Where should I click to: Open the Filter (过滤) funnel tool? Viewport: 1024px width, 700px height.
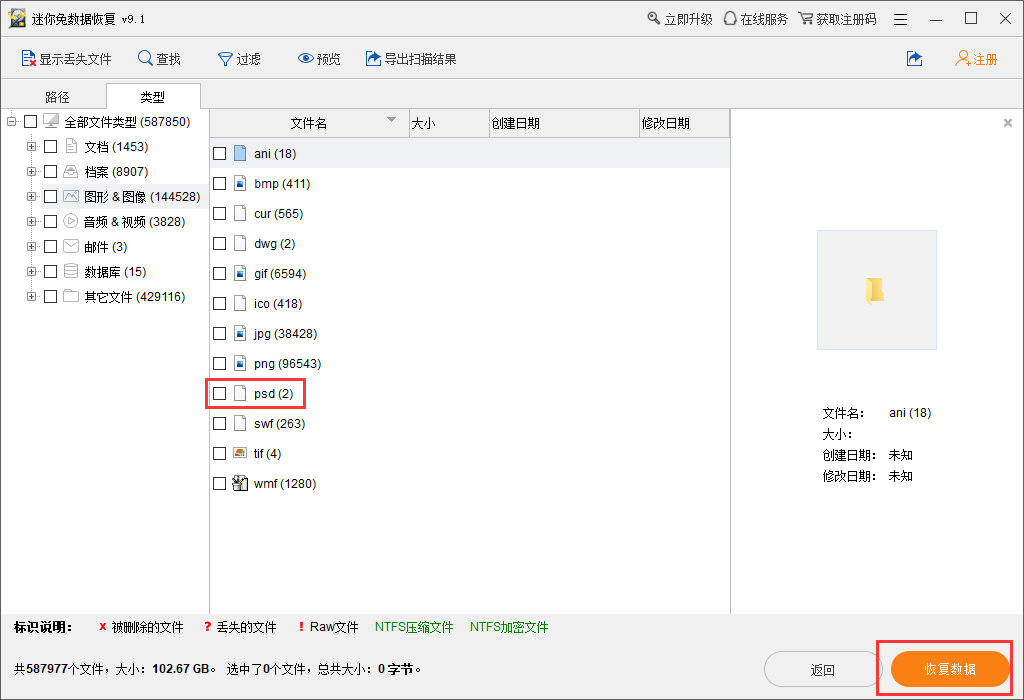(225, 59)
